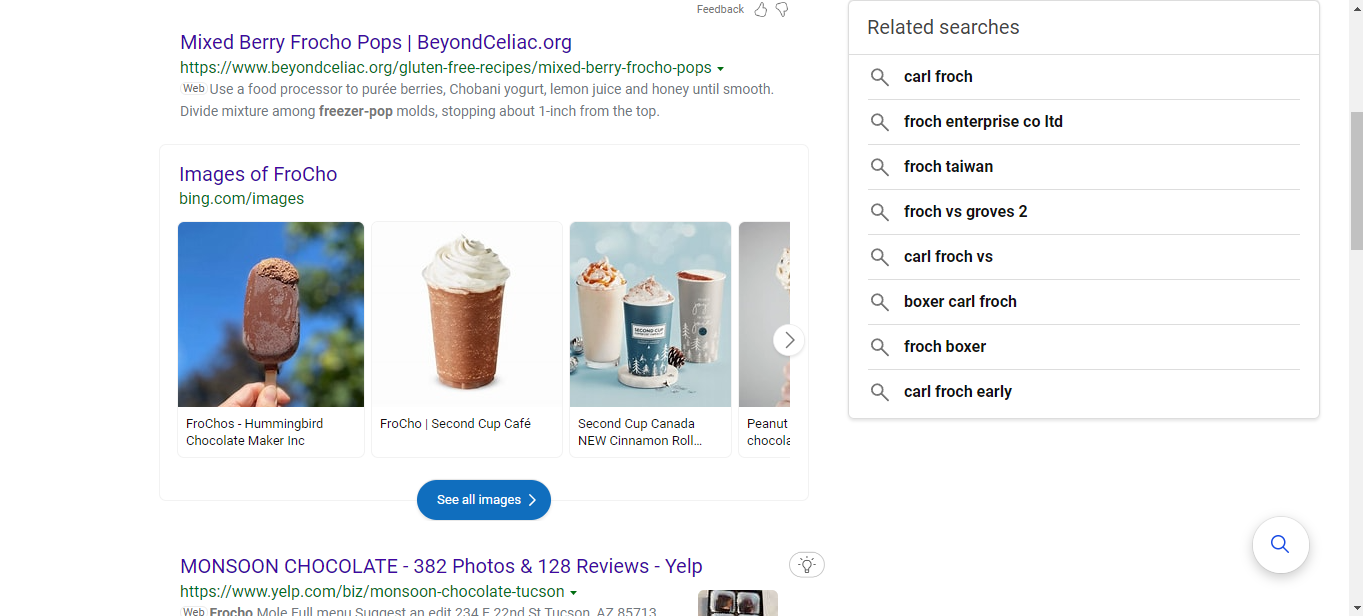The width and height of the screenshot is (1363, 616).
Task: Click the page vertical scrollbar thumb
Action: tap(1356, 181)
